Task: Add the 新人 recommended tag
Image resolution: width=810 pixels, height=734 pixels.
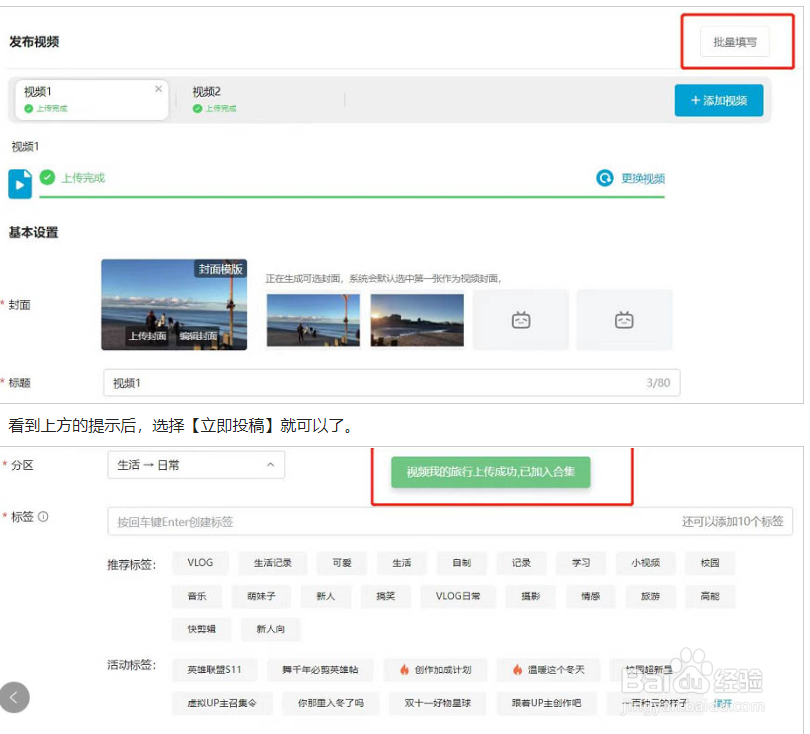Action: pyautogui.click(x=325, y=596)
